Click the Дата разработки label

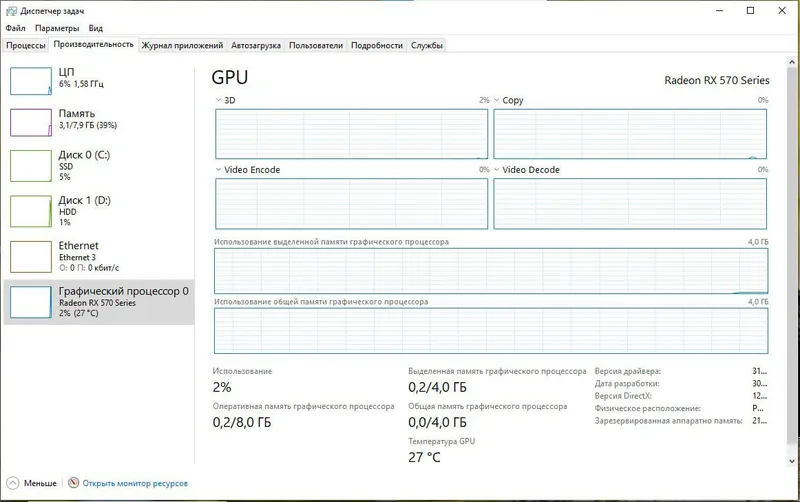point(627,384)
